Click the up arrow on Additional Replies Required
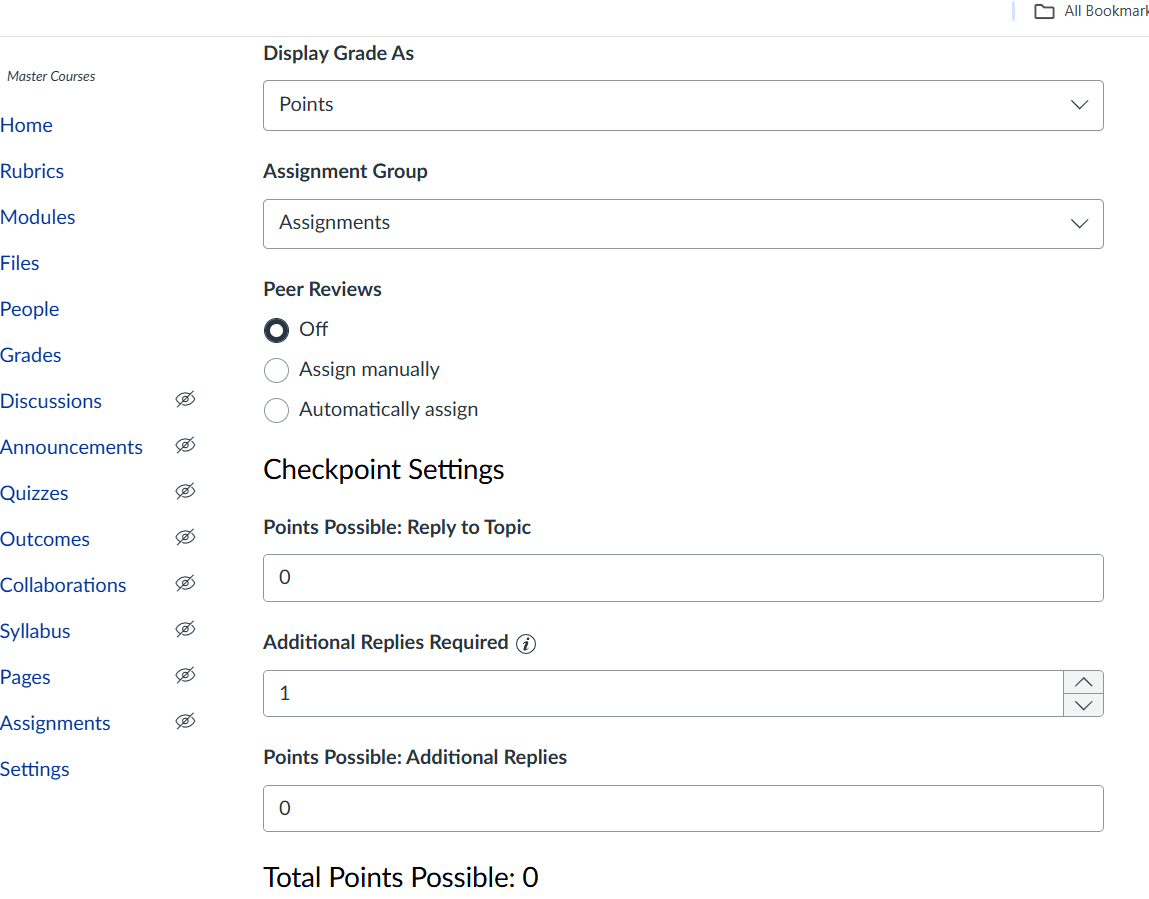The image size is (1149, 899). (x=1082, y=682)
